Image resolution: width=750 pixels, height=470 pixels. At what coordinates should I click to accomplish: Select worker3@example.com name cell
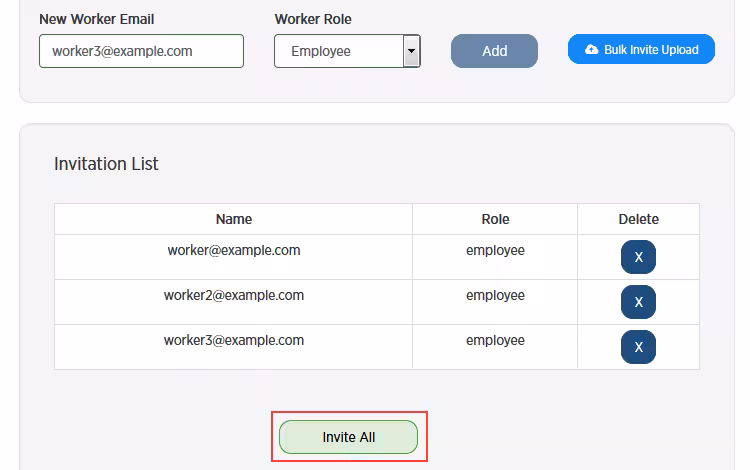click(233, 347)
